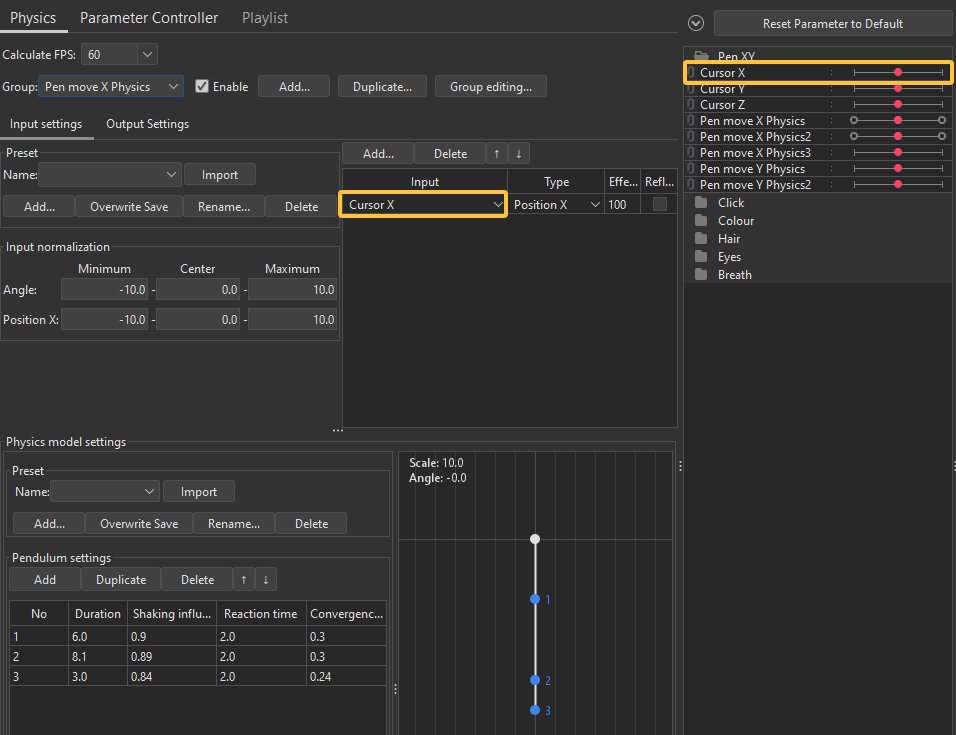956x735 pixels.
Task: Select pendulum node 3 in the preview
Action: click(535, 710)
